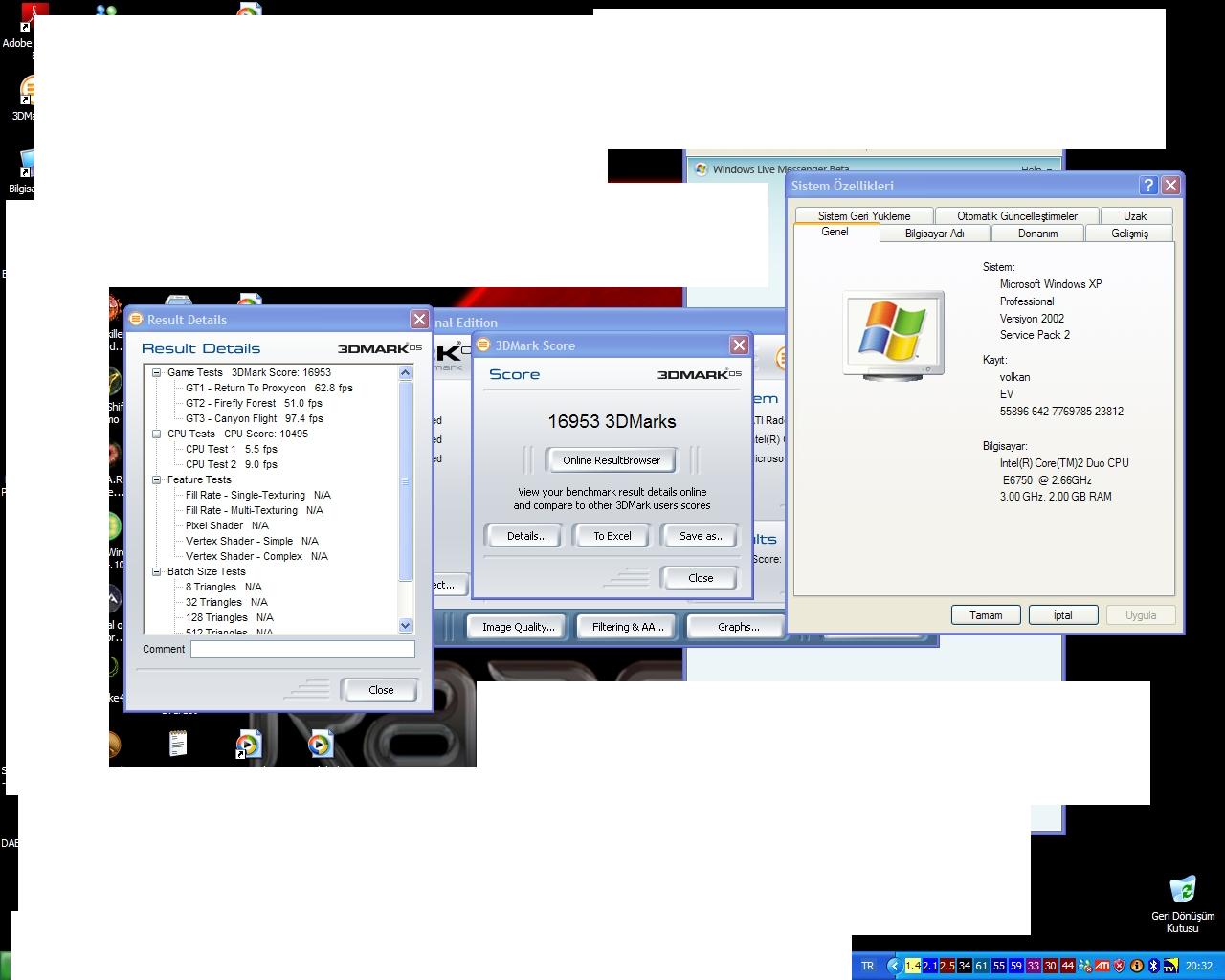Click help question mark in Sistem Özellikleri

coord(1149,186)
